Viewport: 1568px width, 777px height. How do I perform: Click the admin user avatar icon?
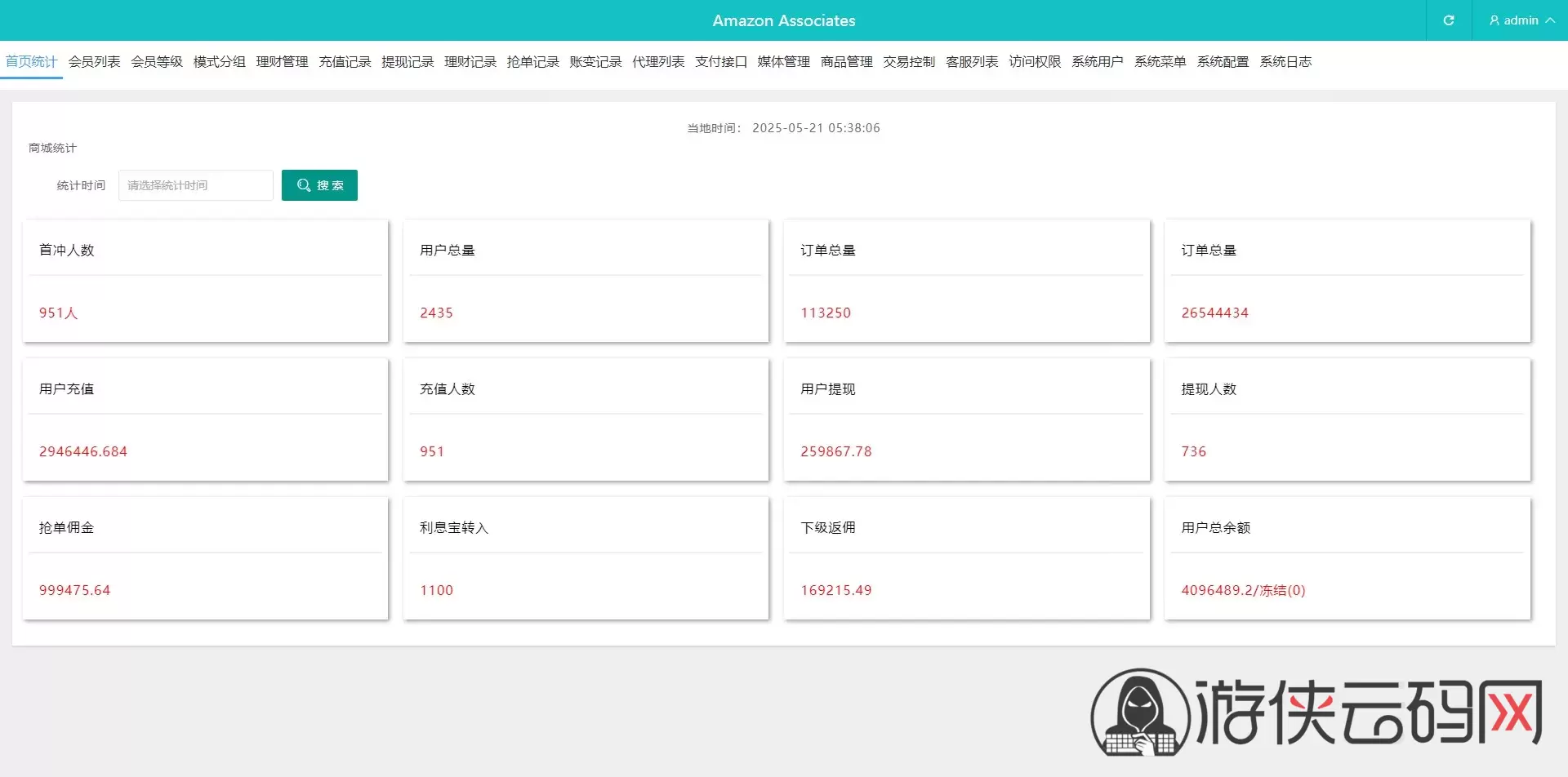pyautogui.click(x=1494, y=20)
